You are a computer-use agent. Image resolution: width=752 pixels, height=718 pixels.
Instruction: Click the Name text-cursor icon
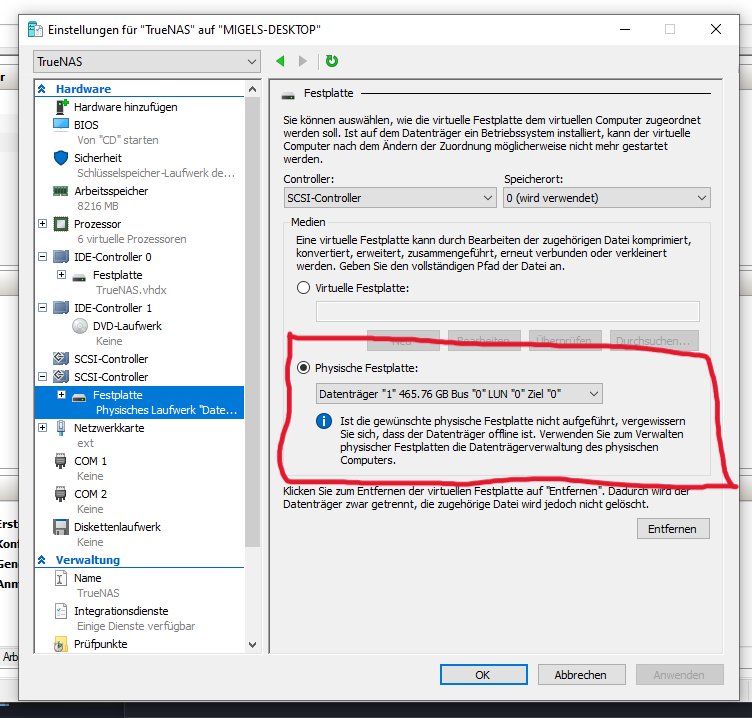tap(60, 578)
